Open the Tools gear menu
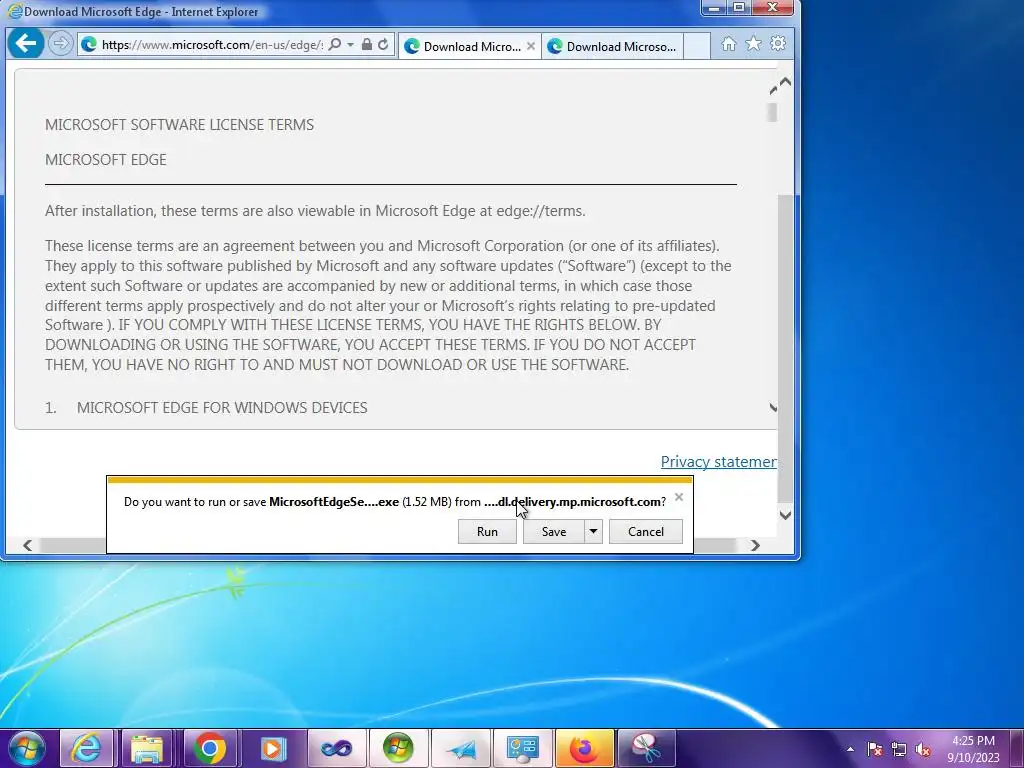Viewport: 1024px width, 768px height. pyautogui.click(x=778, y=44)
